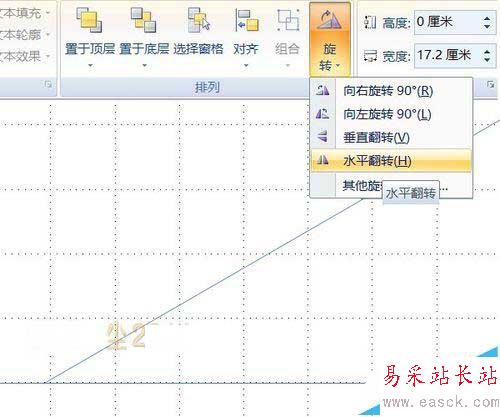The height and width of the screenshot is (417, 500).
Task: Click the Rotate (旋转) button icon
Action: pyautogui.click(x=329, y=20)
